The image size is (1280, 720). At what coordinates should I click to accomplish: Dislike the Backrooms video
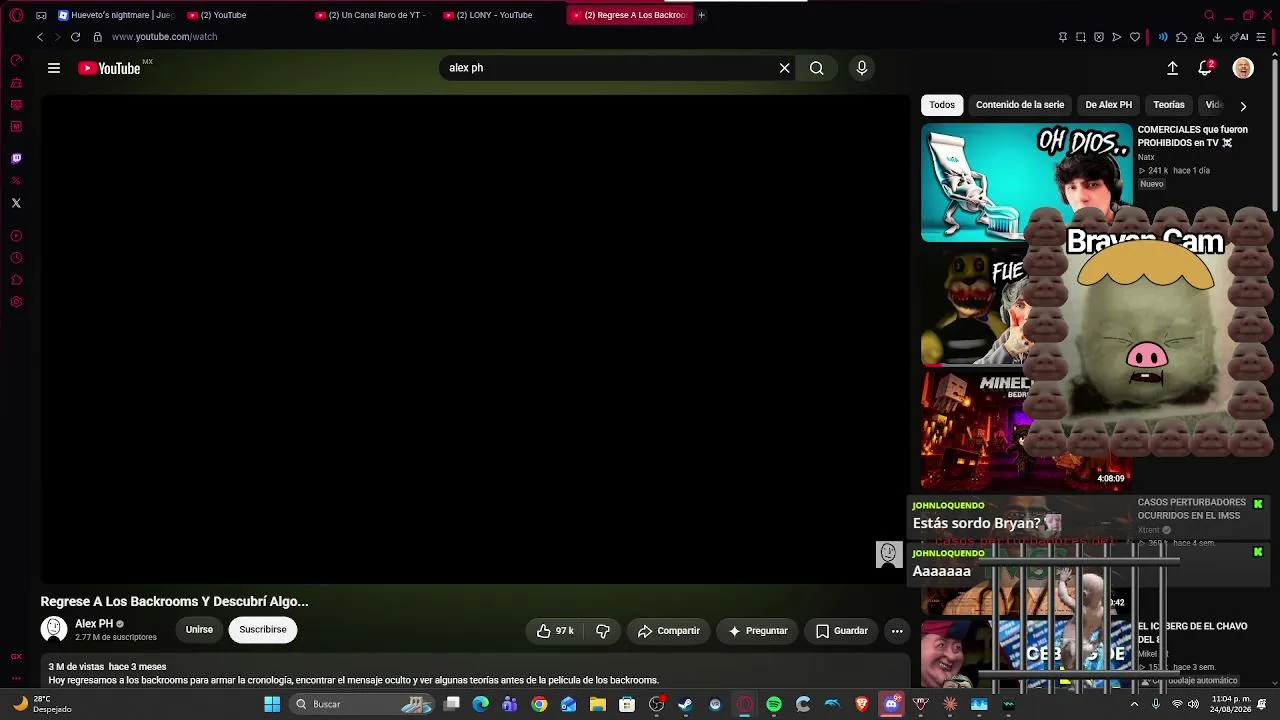click(603, 631)
